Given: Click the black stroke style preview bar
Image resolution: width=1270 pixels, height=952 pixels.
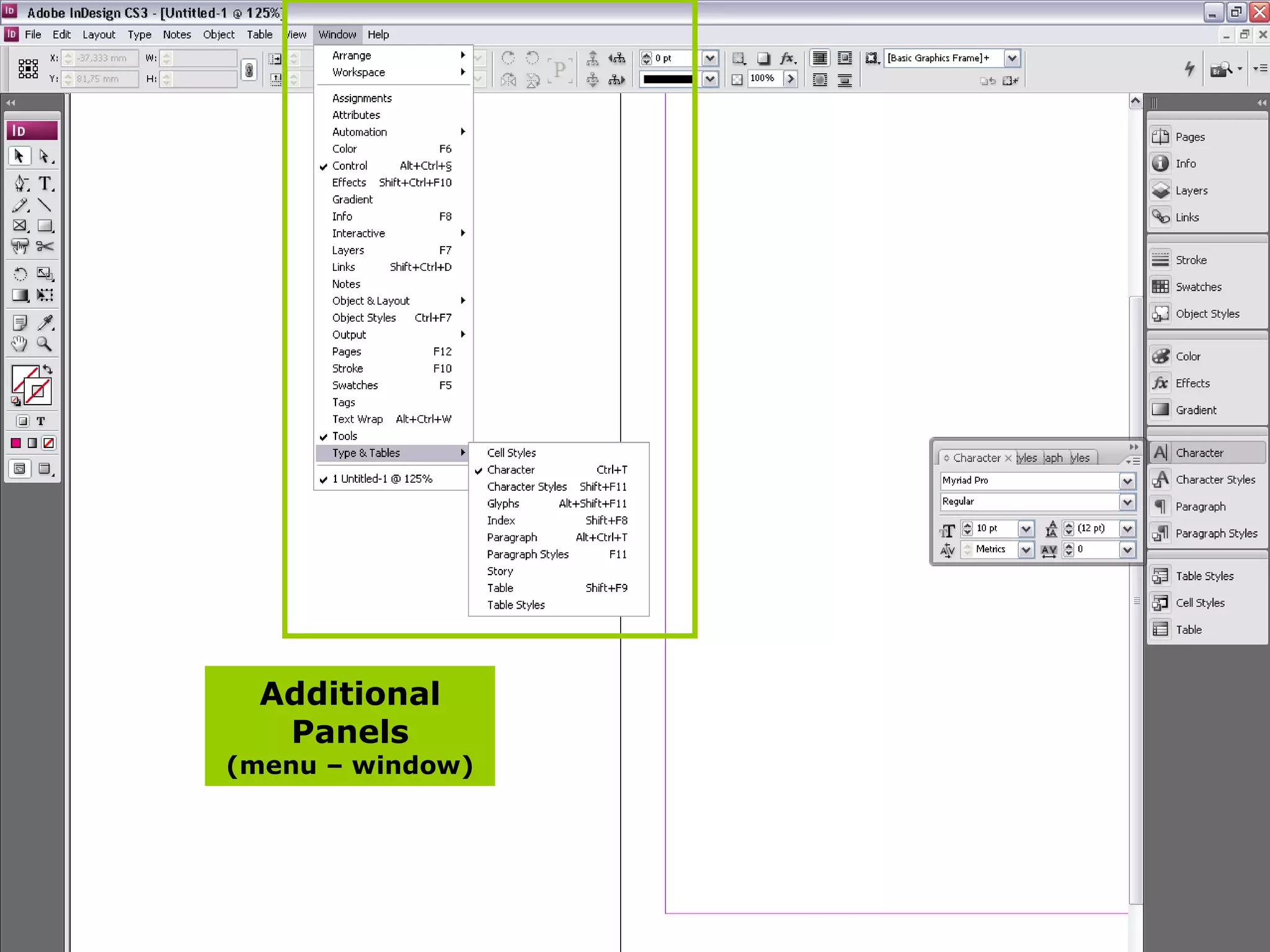Looking at the screenshot, I should tap(668, 79).
